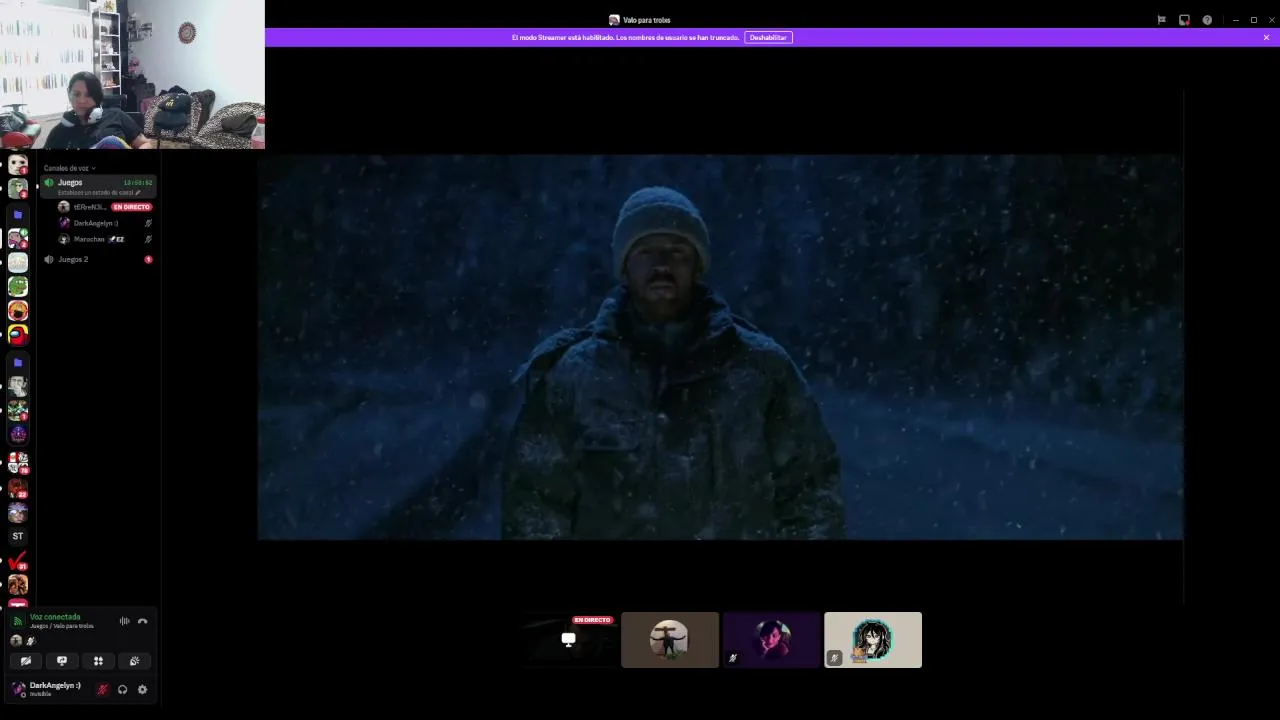Open the red checkmark server icon
Viewport: 1280px width, 720px height.
(x=18, y=562)
